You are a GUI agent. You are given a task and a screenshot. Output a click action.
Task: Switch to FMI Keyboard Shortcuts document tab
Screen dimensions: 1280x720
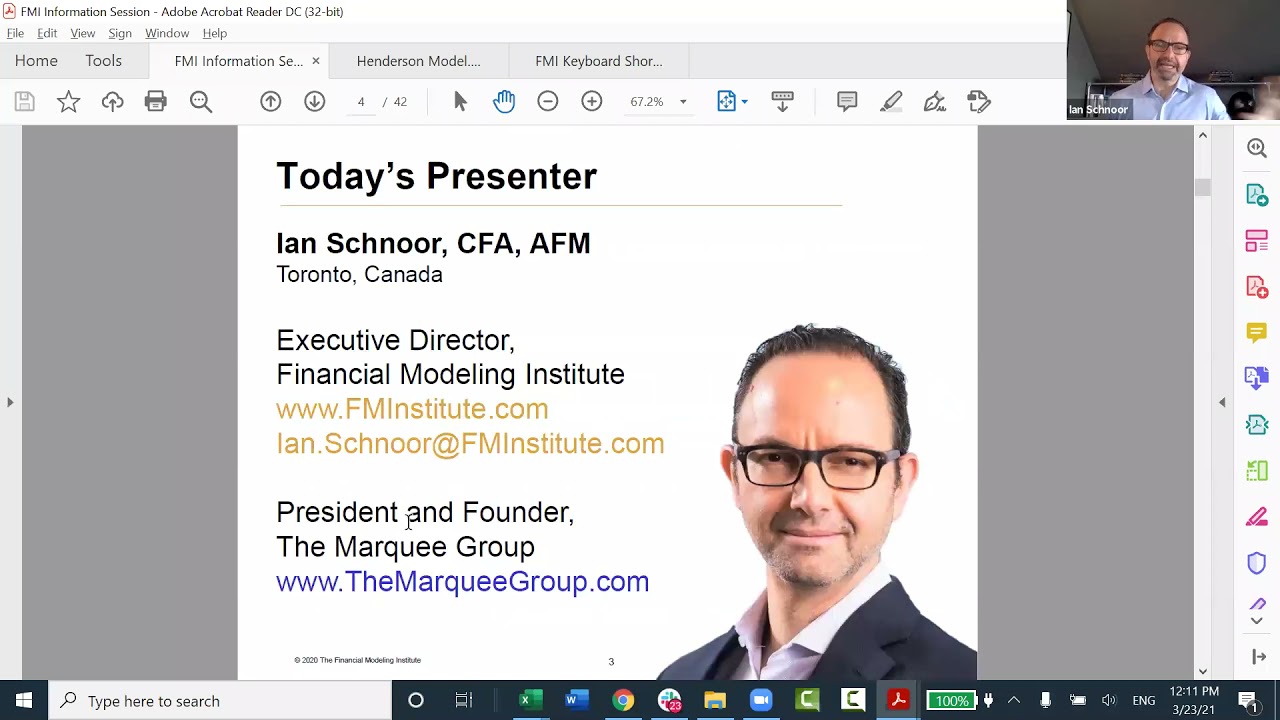click(598, 61)
